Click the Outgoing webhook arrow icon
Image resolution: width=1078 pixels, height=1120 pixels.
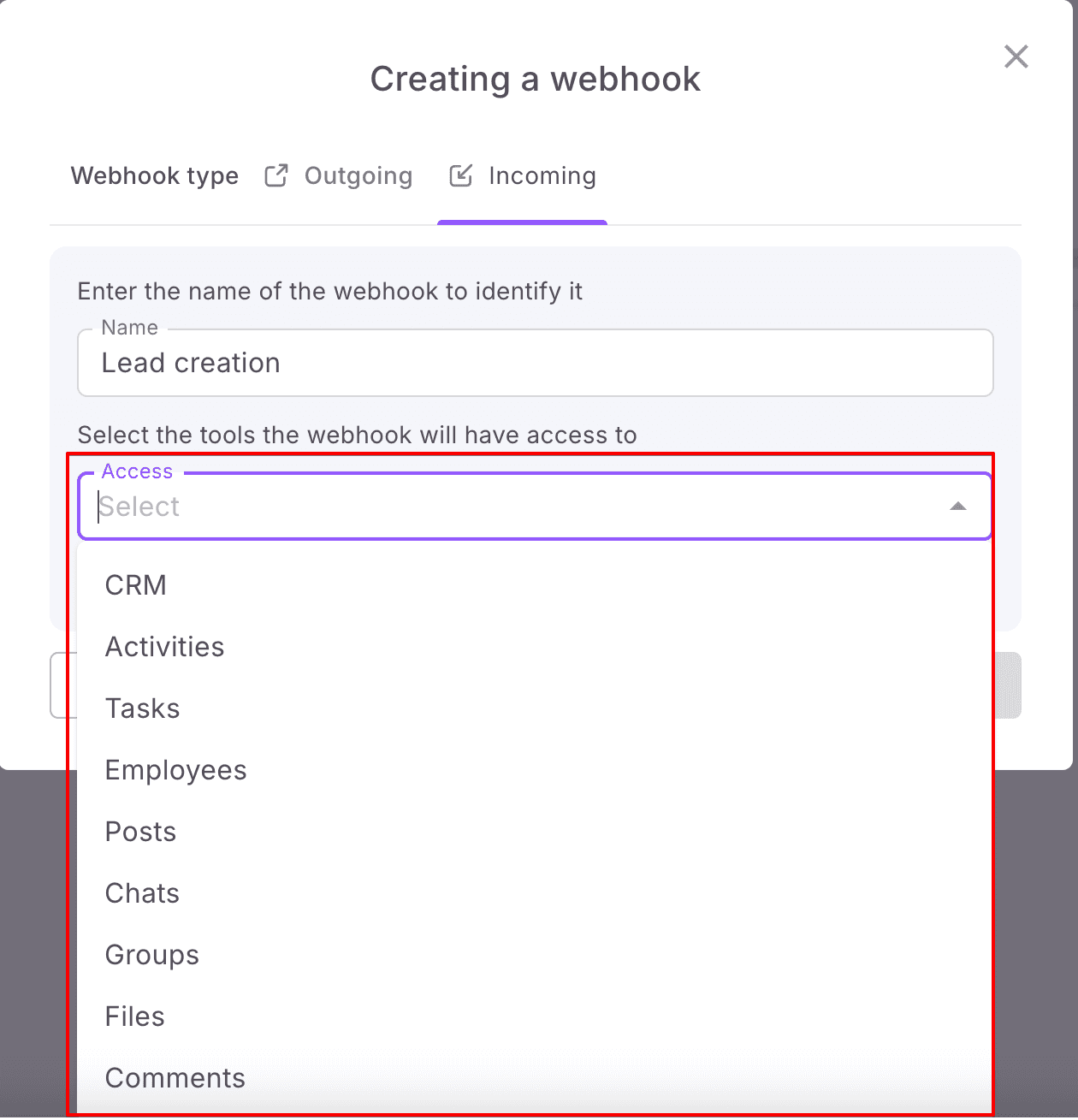(276, 175)
